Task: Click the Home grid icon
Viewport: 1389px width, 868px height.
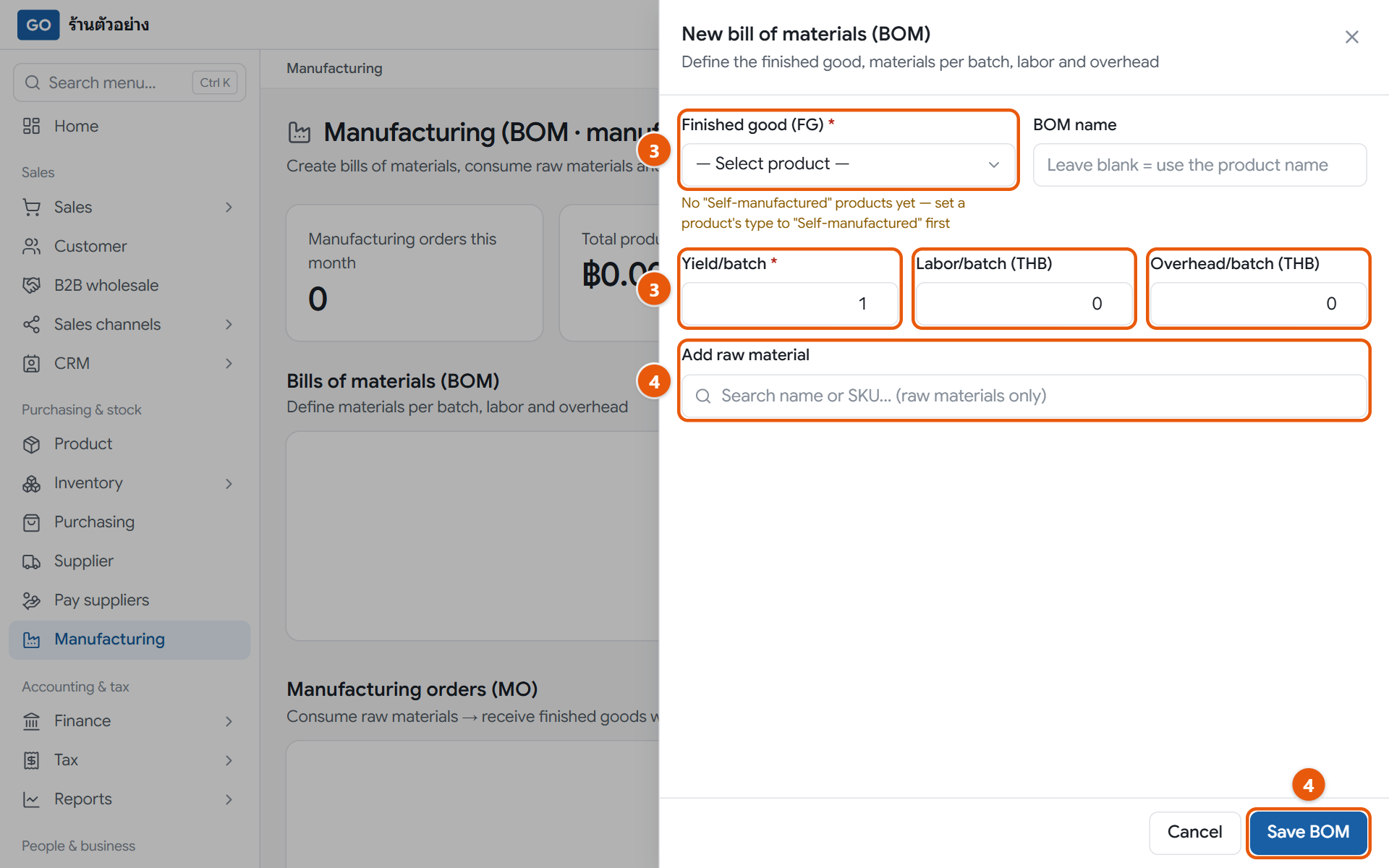Action: pos(31,126)
